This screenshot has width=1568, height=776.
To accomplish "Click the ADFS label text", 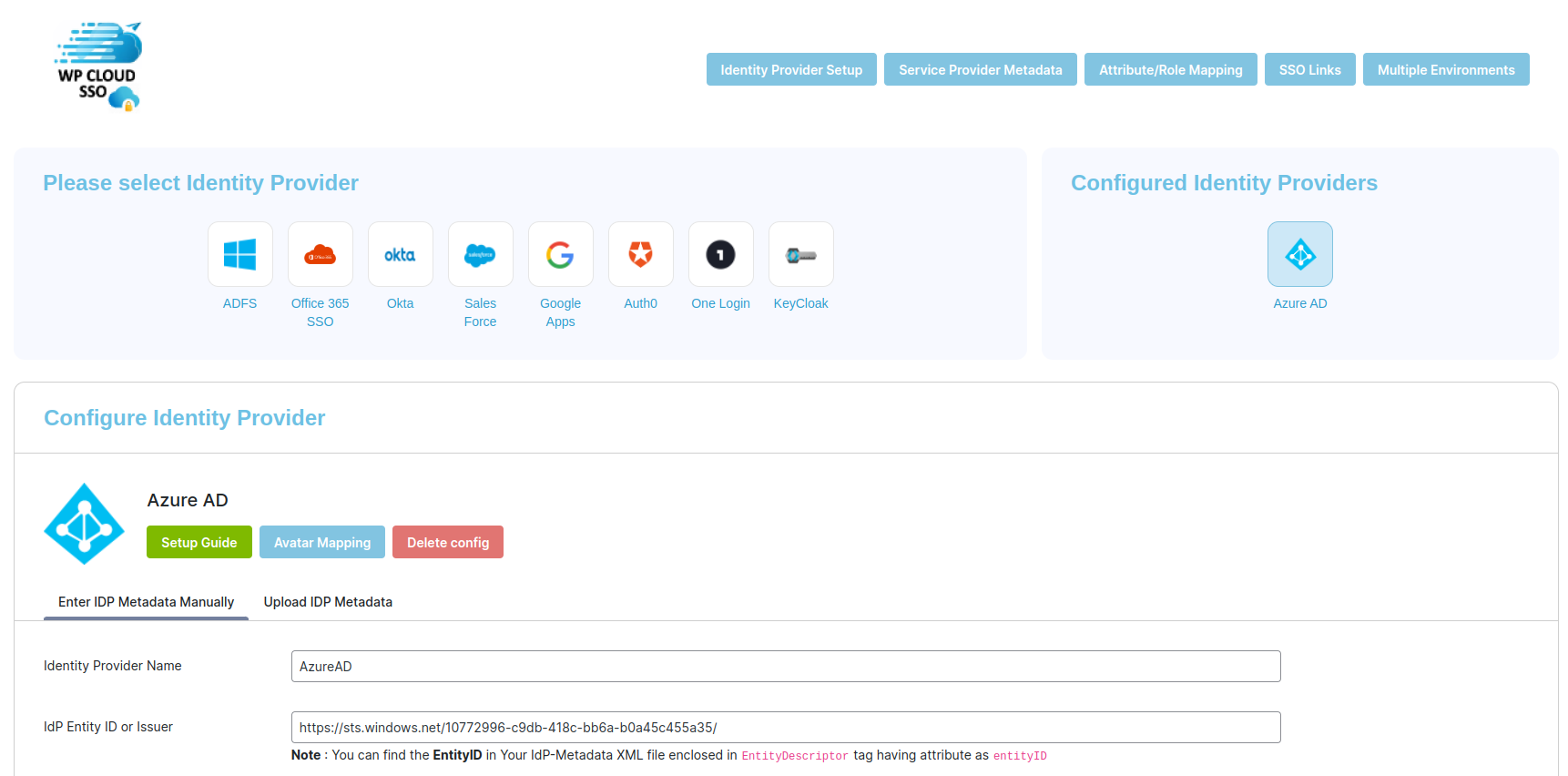I will point(240,303).
